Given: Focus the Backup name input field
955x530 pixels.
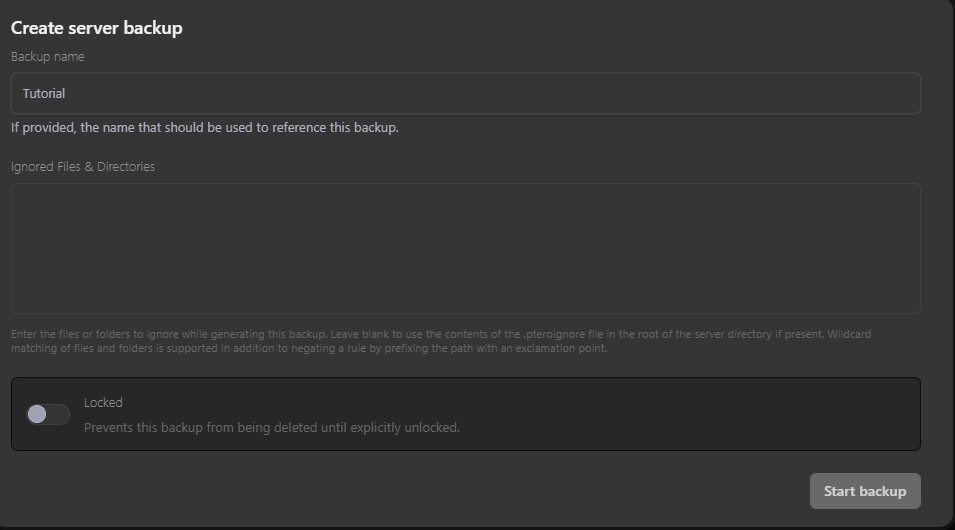Looking at the screenshot, I should tap(465, 93).
